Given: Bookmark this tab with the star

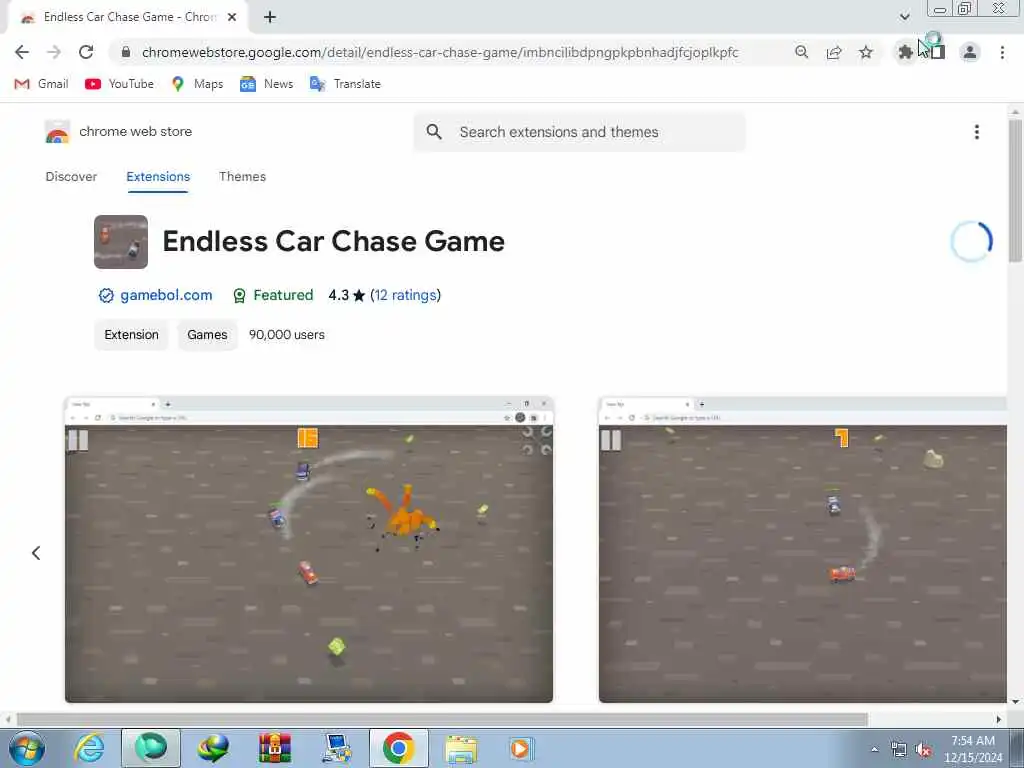Looking at the screenshot, I should tap(866, 52).
